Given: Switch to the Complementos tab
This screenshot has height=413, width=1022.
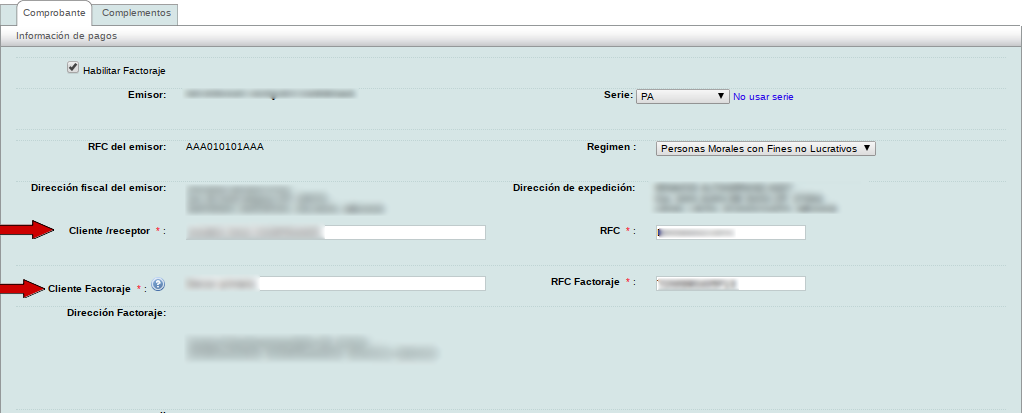Looking at the screenshot, I should 137,14.
